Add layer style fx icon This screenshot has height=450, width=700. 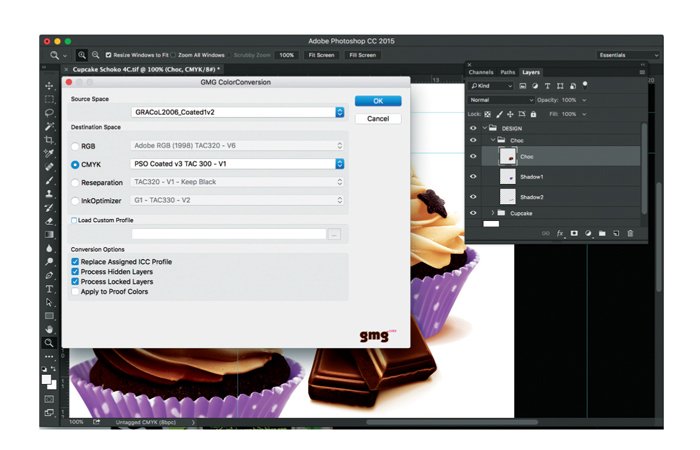pyautogui.click(x=560, y=233)
